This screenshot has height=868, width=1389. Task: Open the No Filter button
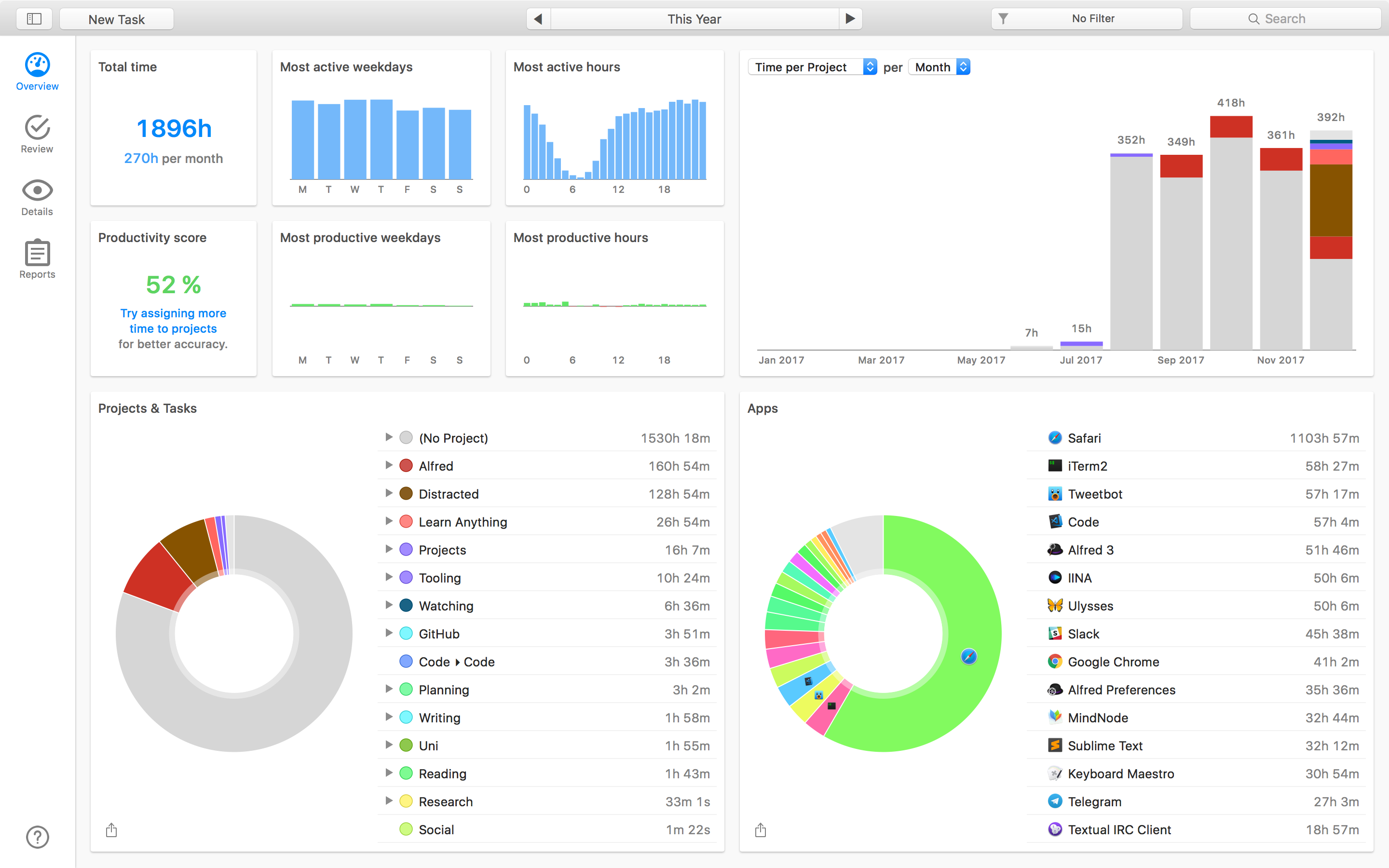click(1086, 19)
